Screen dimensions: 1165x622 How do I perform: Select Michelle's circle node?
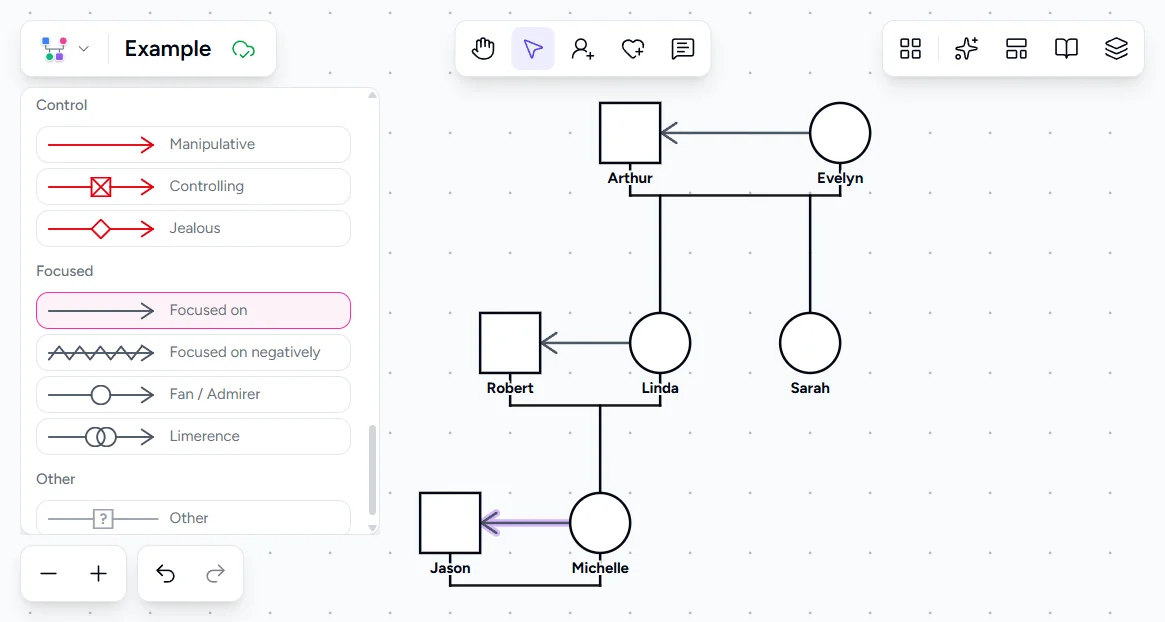pyautogui.click(x=600, y=523)
